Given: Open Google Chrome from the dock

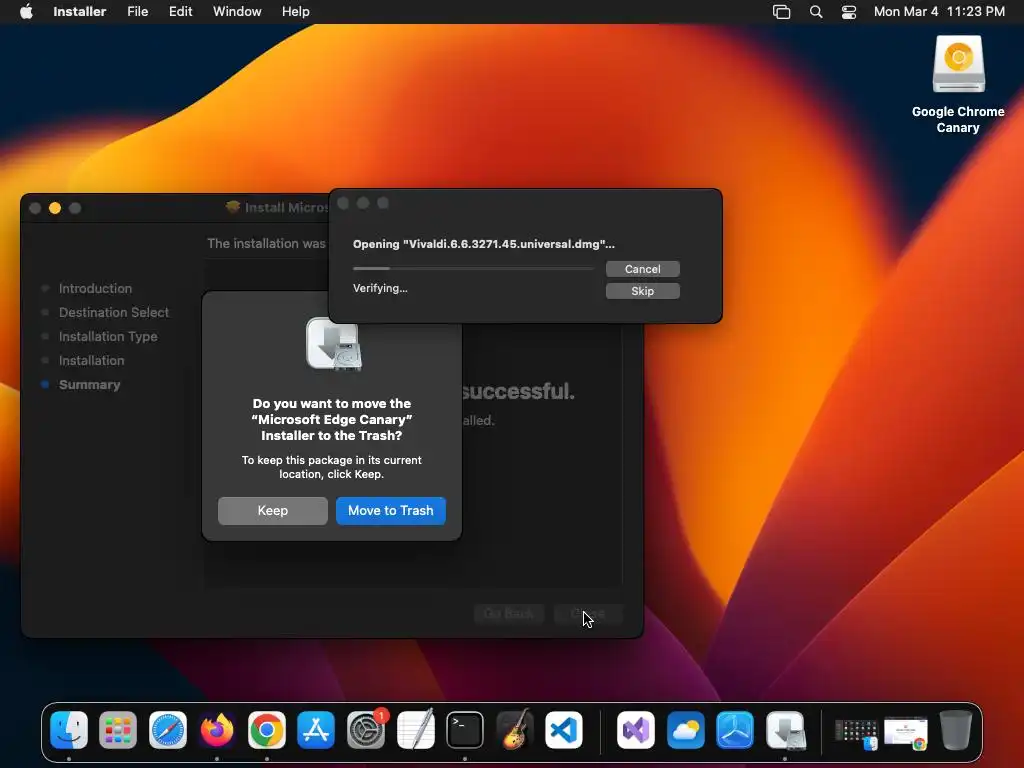Looking at the screenshot, I should coord(266,729).
